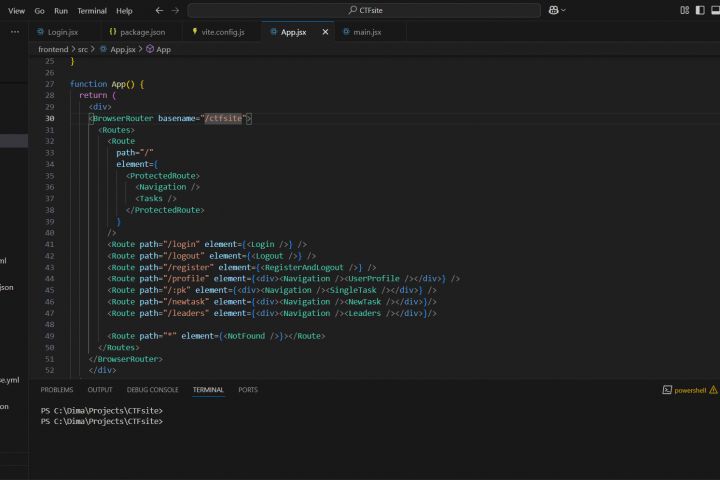Open the Copilot dropdown chevron
The image size is (720, 480).
click(565, 10)
